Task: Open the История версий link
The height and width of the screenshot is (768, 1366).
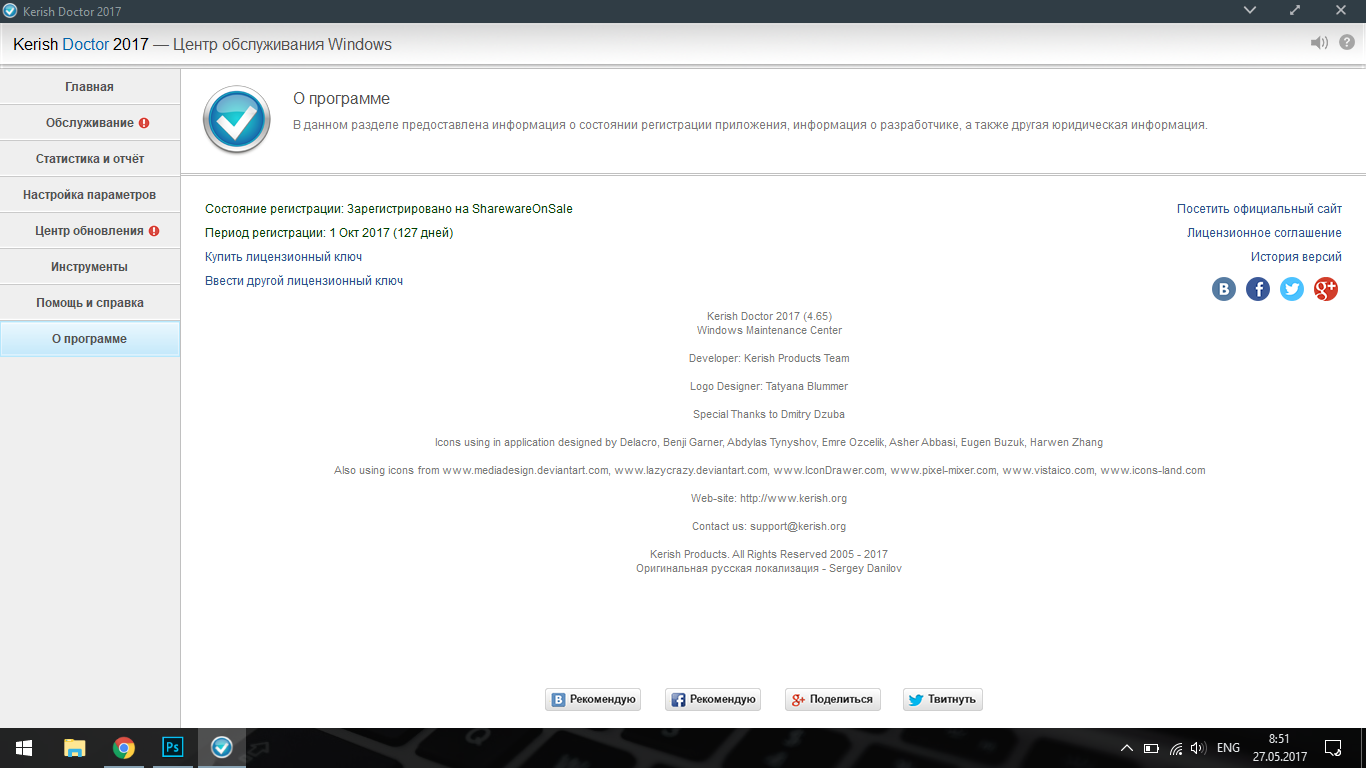Action: [1296, 257]
